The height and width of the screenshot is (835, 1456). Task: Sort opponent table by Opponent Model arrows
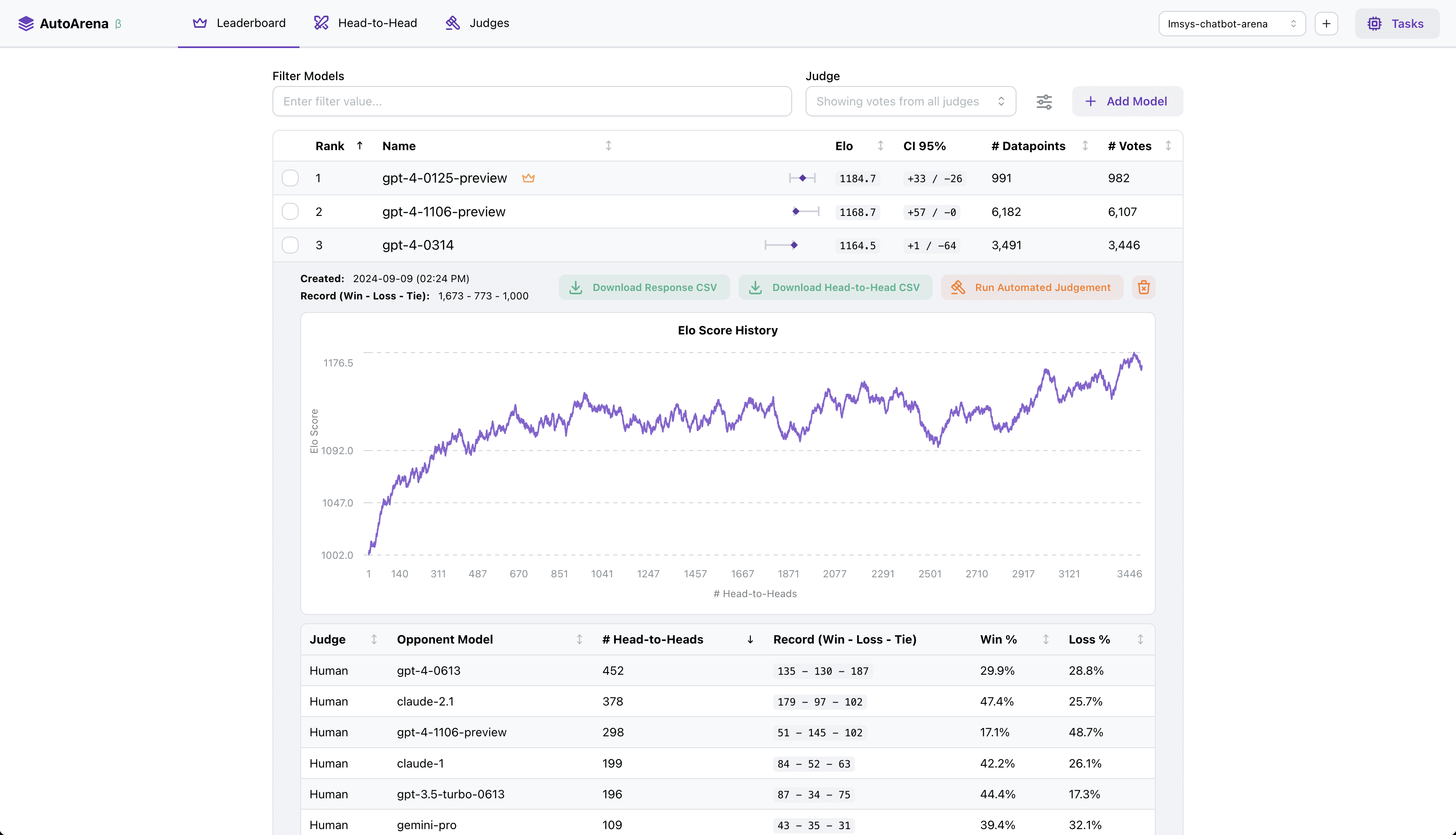coord(579,639)
